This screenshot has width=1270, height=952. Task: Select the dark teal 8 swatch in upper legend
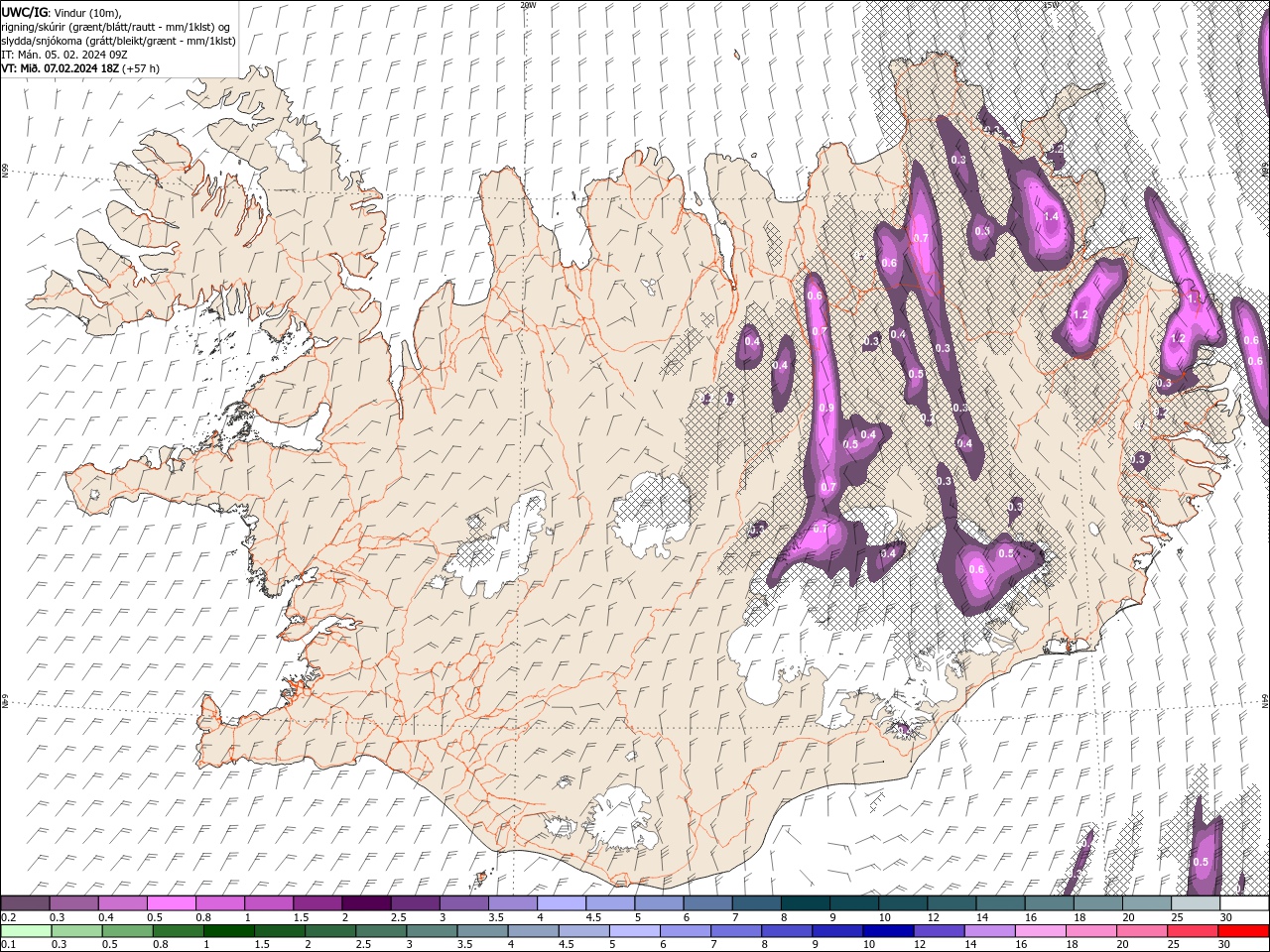click(805, 903)
